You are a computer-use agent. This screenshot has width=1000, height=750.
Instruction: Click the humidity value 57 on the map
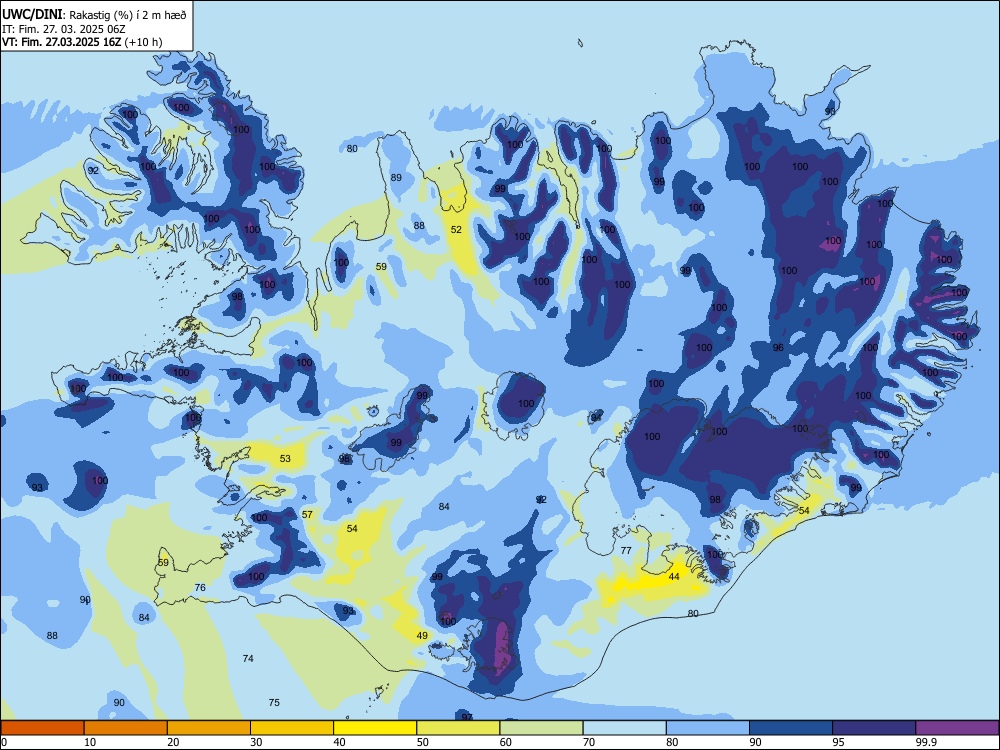pyautogui.click(x=307, y=515)
